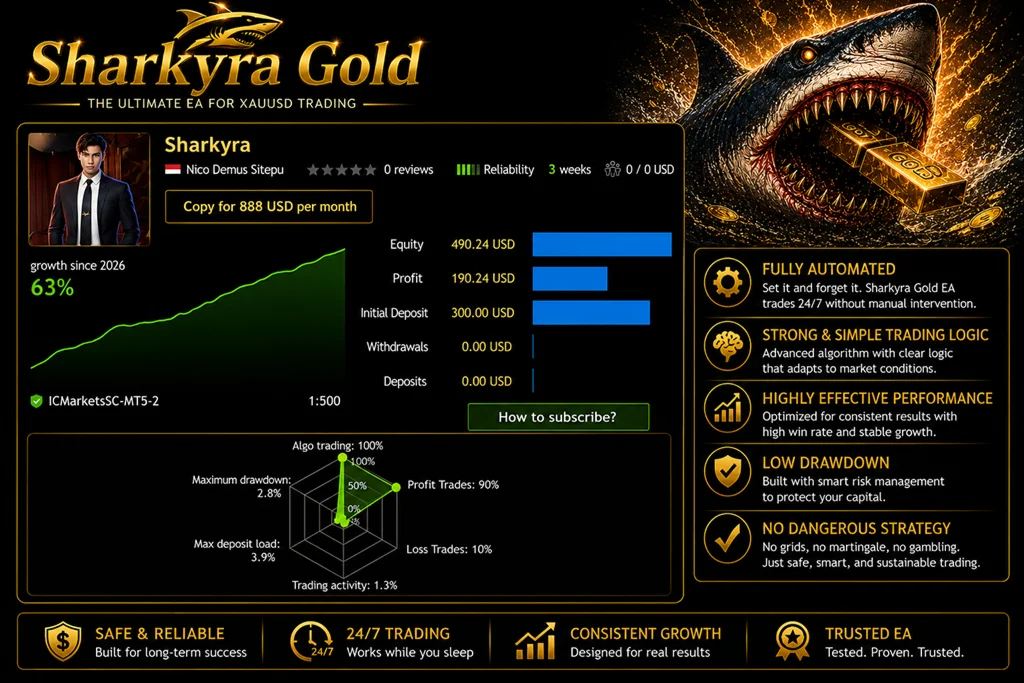This screenshot has height=683, width=1024.
Task: Click the green verified shield beside ICMarketsSC-MT5-2
Action: 37,401
